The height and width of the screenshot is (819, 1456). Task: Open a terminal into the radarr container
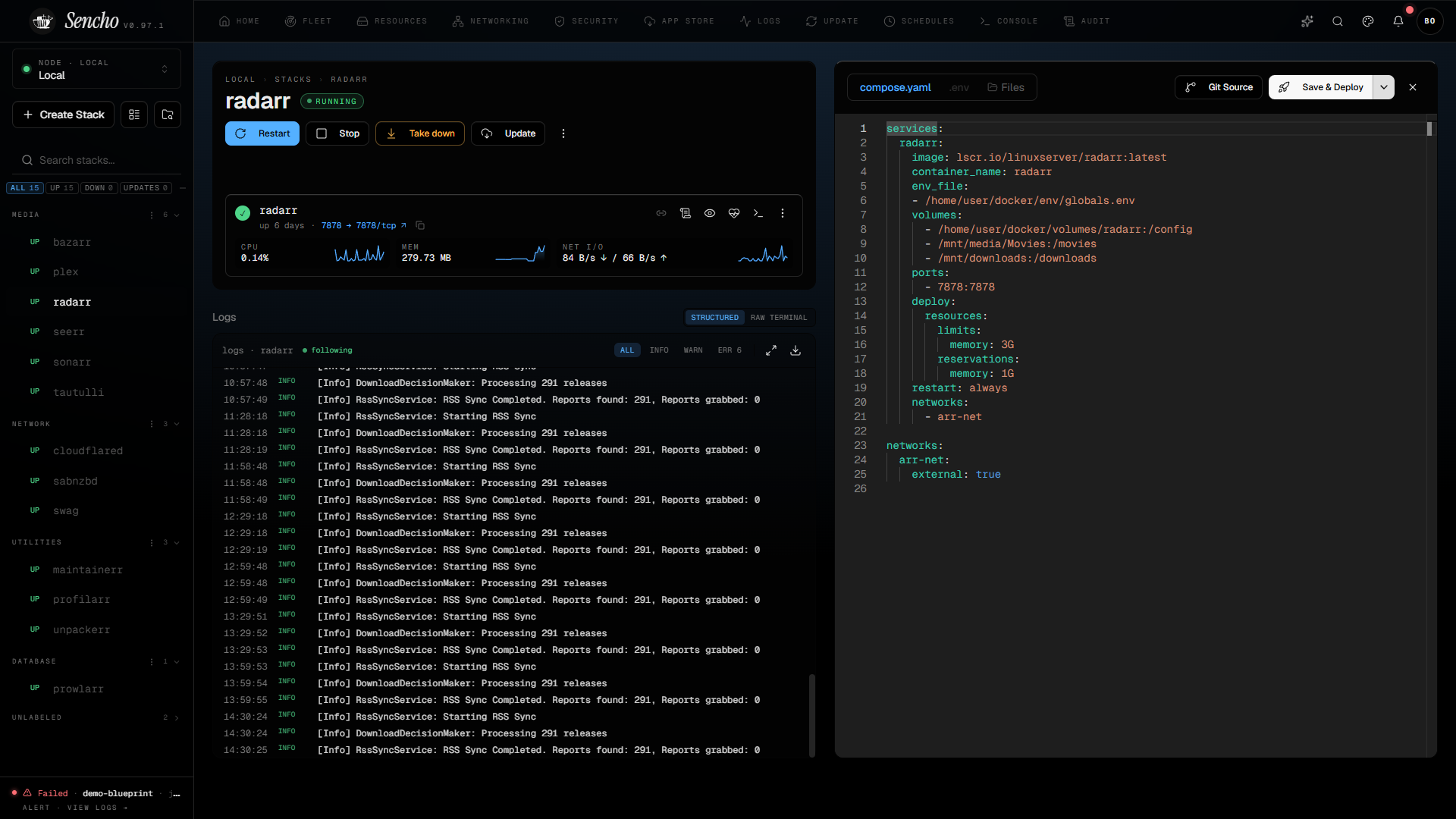coord(758,213)
